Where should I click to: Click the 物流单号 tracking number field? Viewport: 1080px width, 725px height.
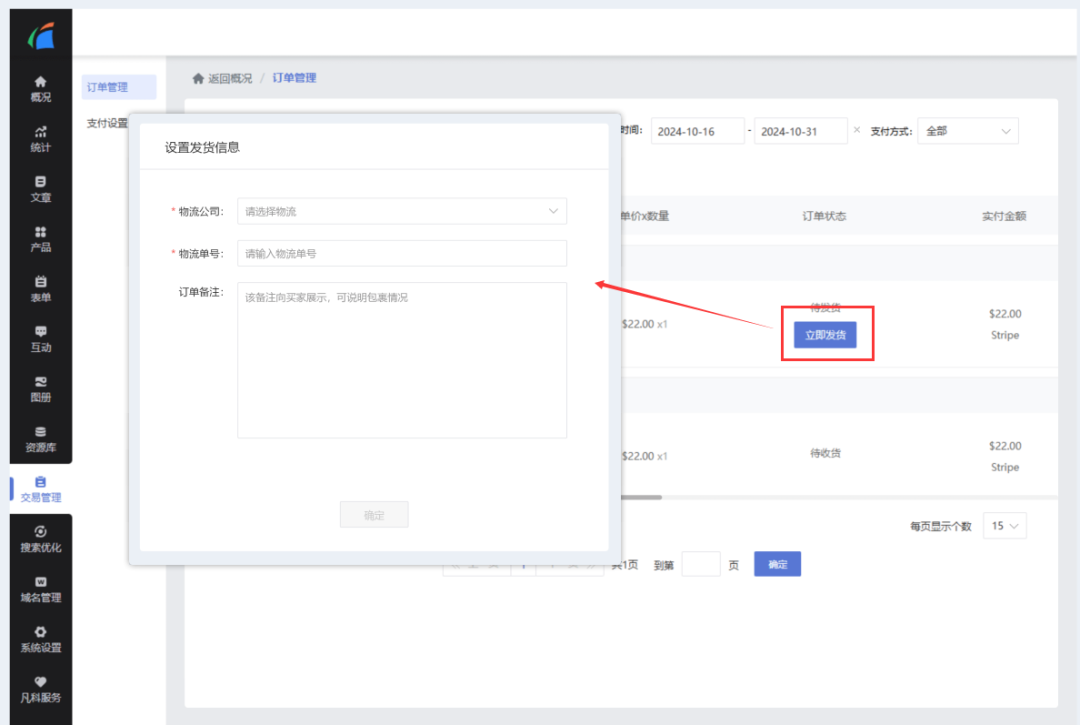click(401, 254)
